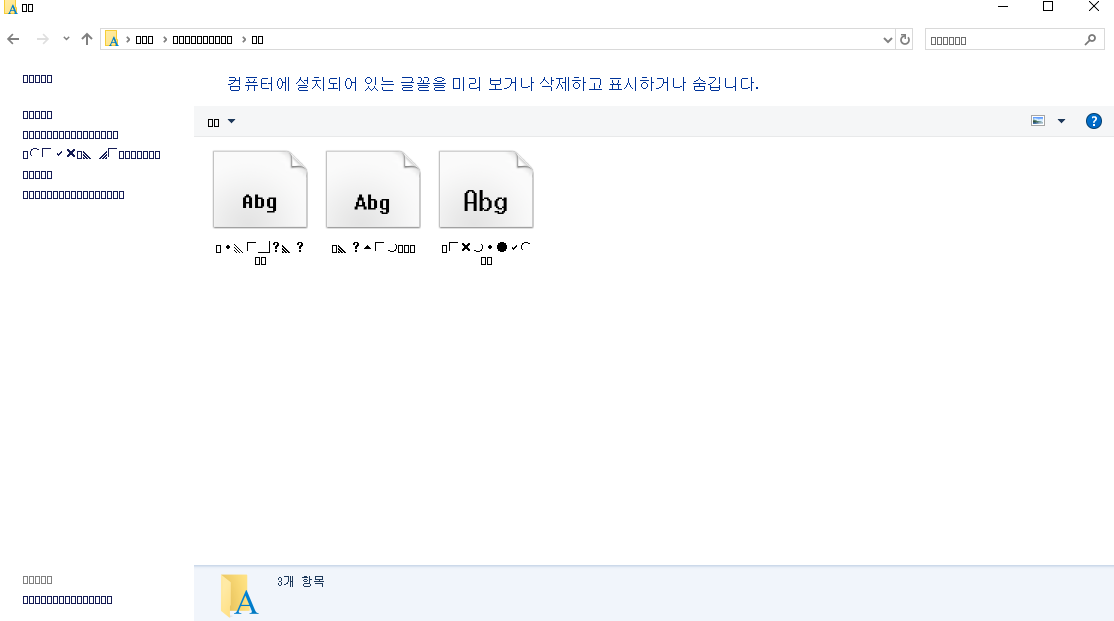
Task: Expand the address bar history dropdown
Action: point(888,40)
